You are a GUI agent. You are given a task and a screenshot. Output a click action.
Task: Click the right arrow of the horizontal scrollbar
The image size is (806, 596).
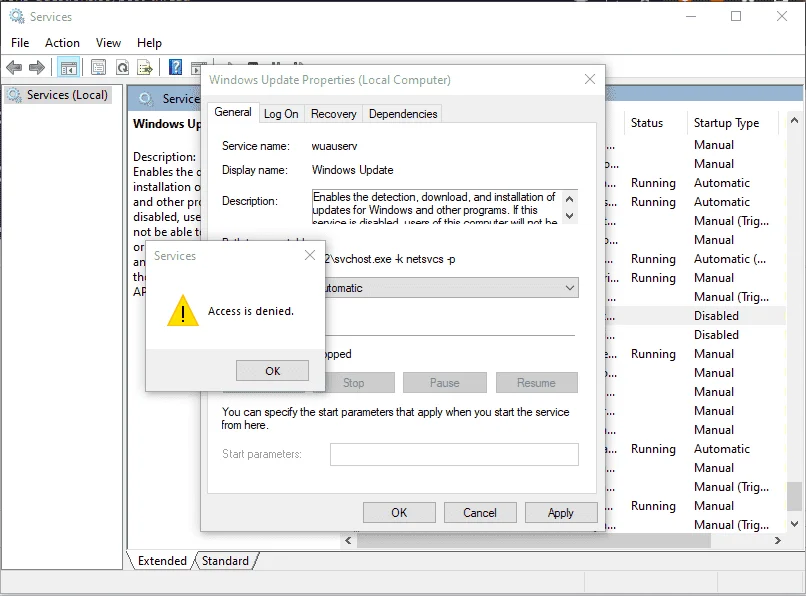click(x=777, y=540)
